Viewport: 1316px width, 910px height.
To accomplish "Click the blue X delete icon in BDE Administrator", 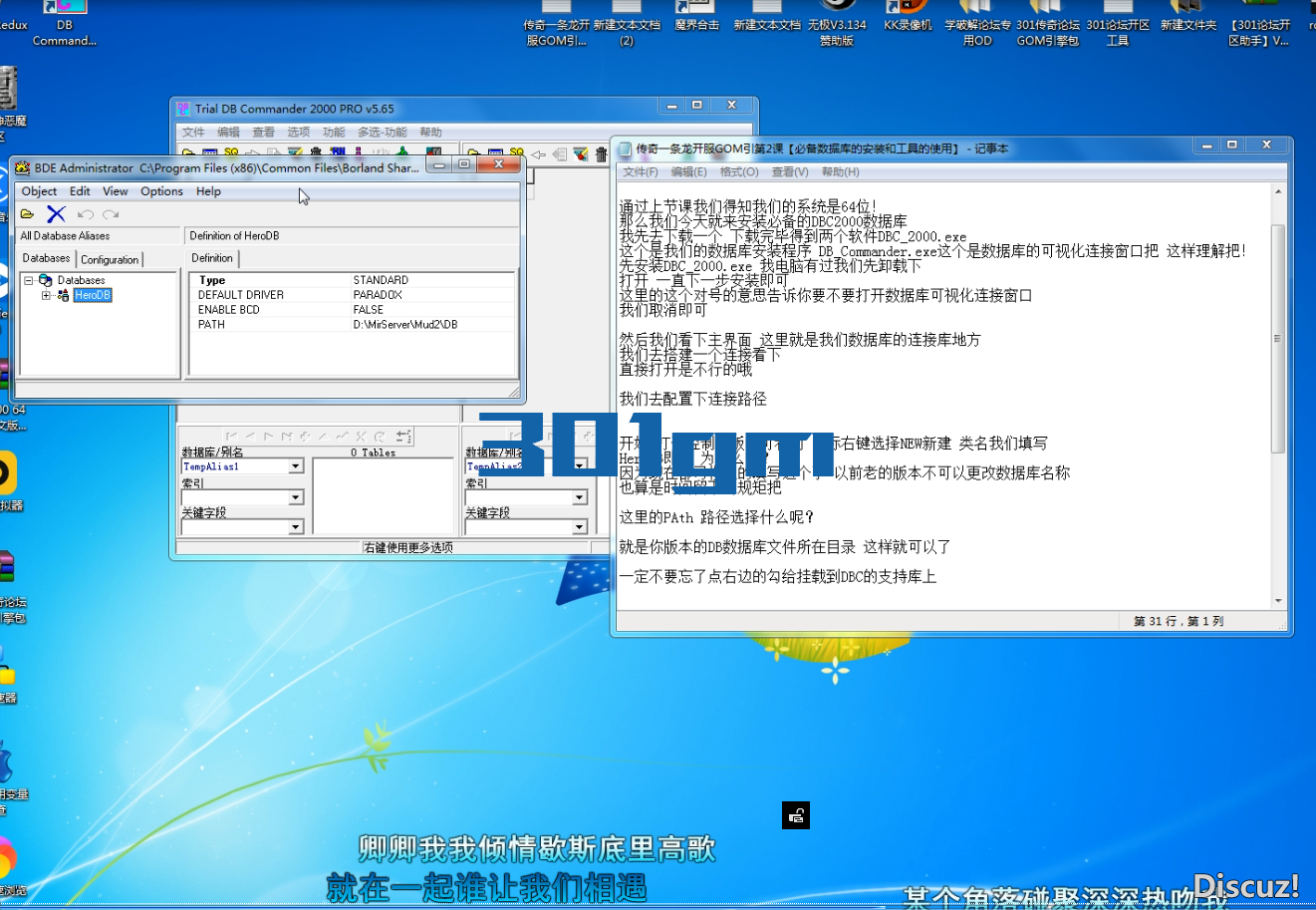I will (x=56, y=214).
